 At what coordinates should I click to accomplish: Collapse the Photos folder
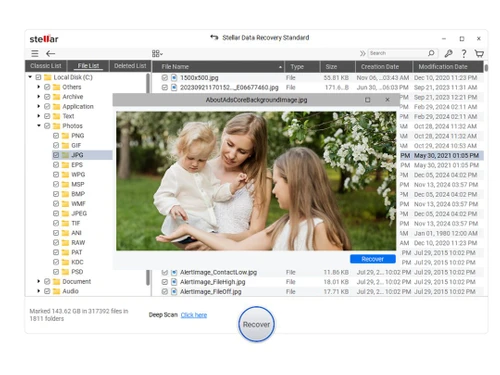(x=39, y=126)
